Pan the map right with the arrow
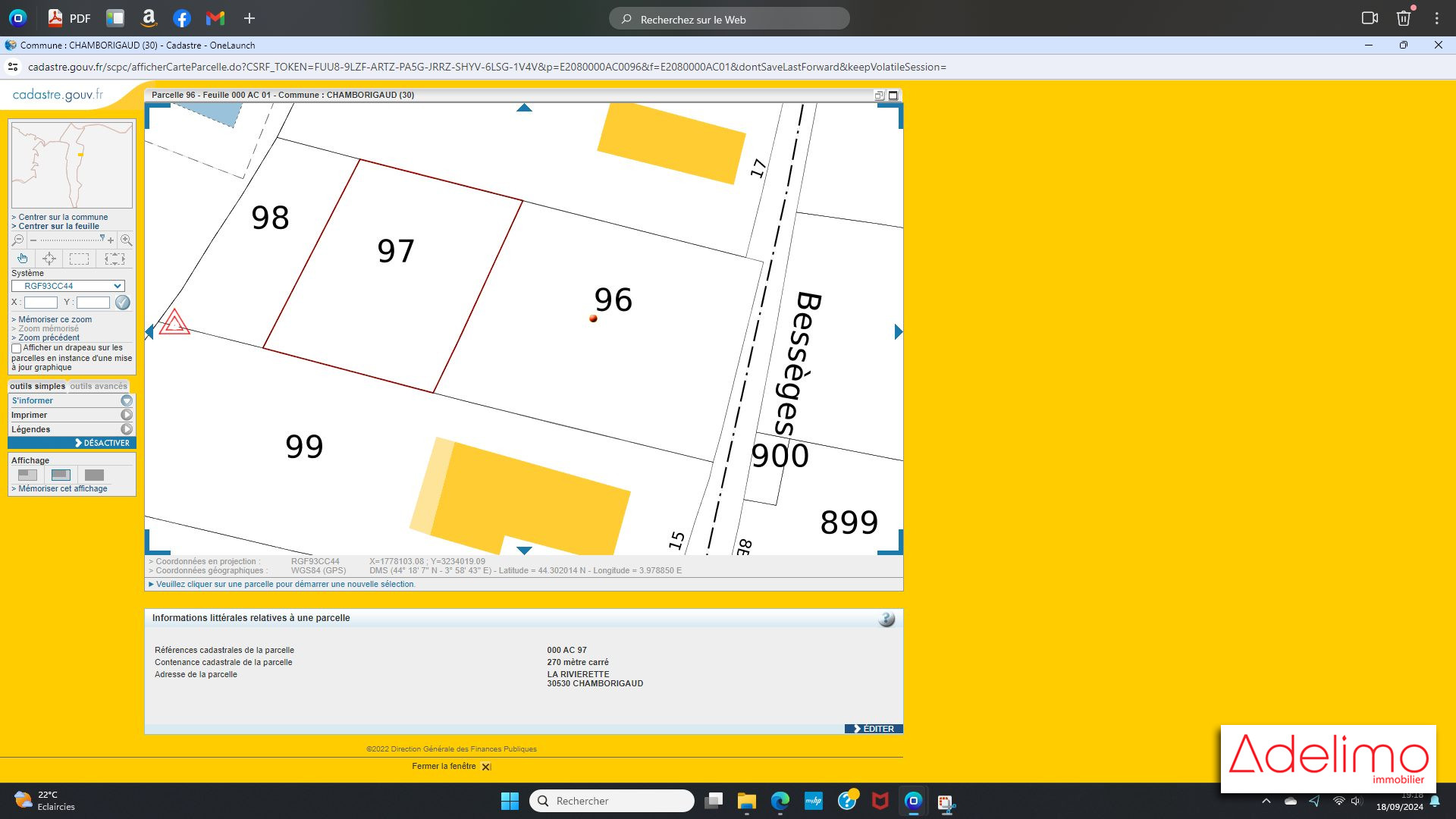The height and width of the screenshot is (819, 1456). tap(898, 332)
